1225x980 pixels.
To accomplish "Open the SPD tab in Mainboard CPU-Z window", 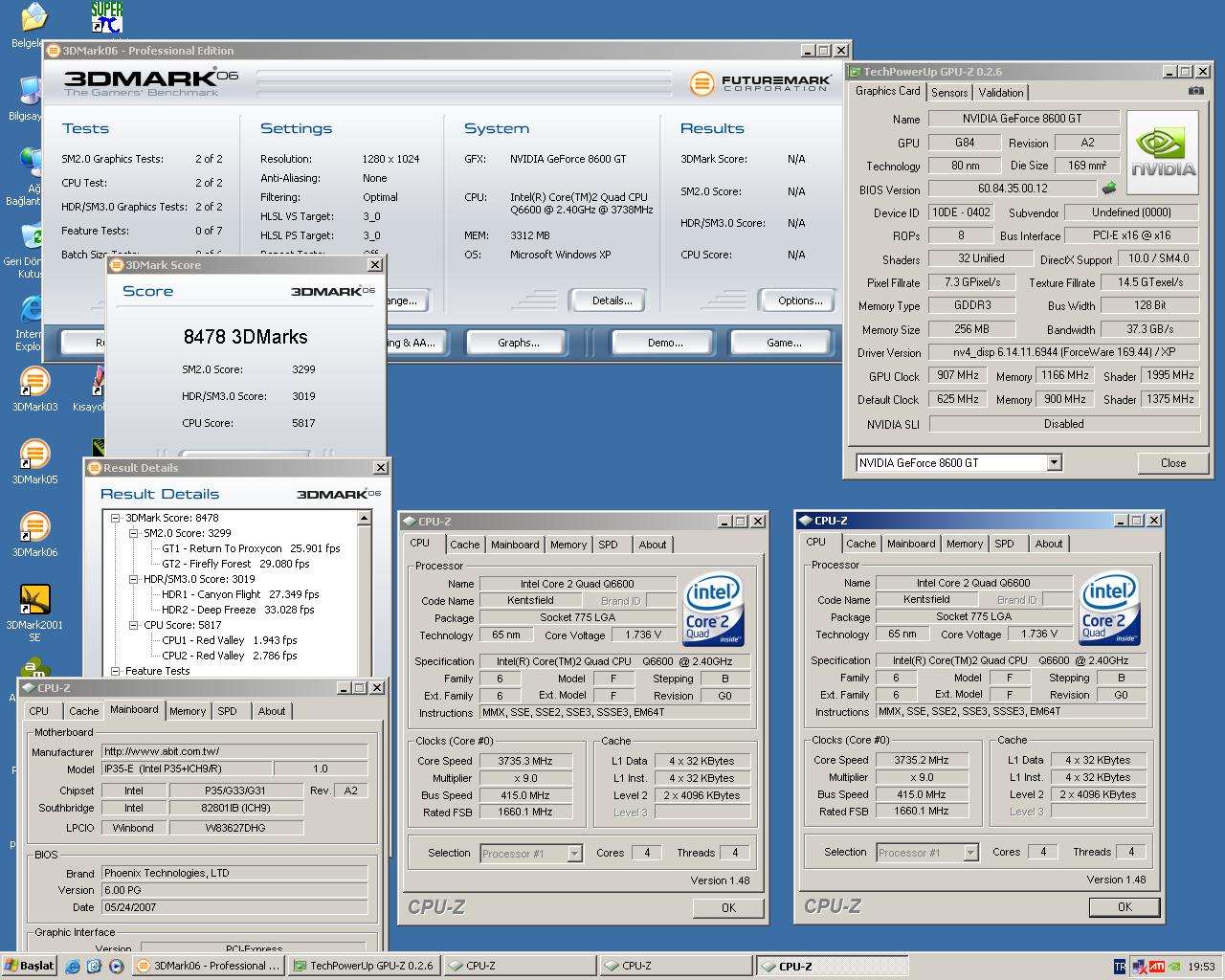I will coord(227,711).
